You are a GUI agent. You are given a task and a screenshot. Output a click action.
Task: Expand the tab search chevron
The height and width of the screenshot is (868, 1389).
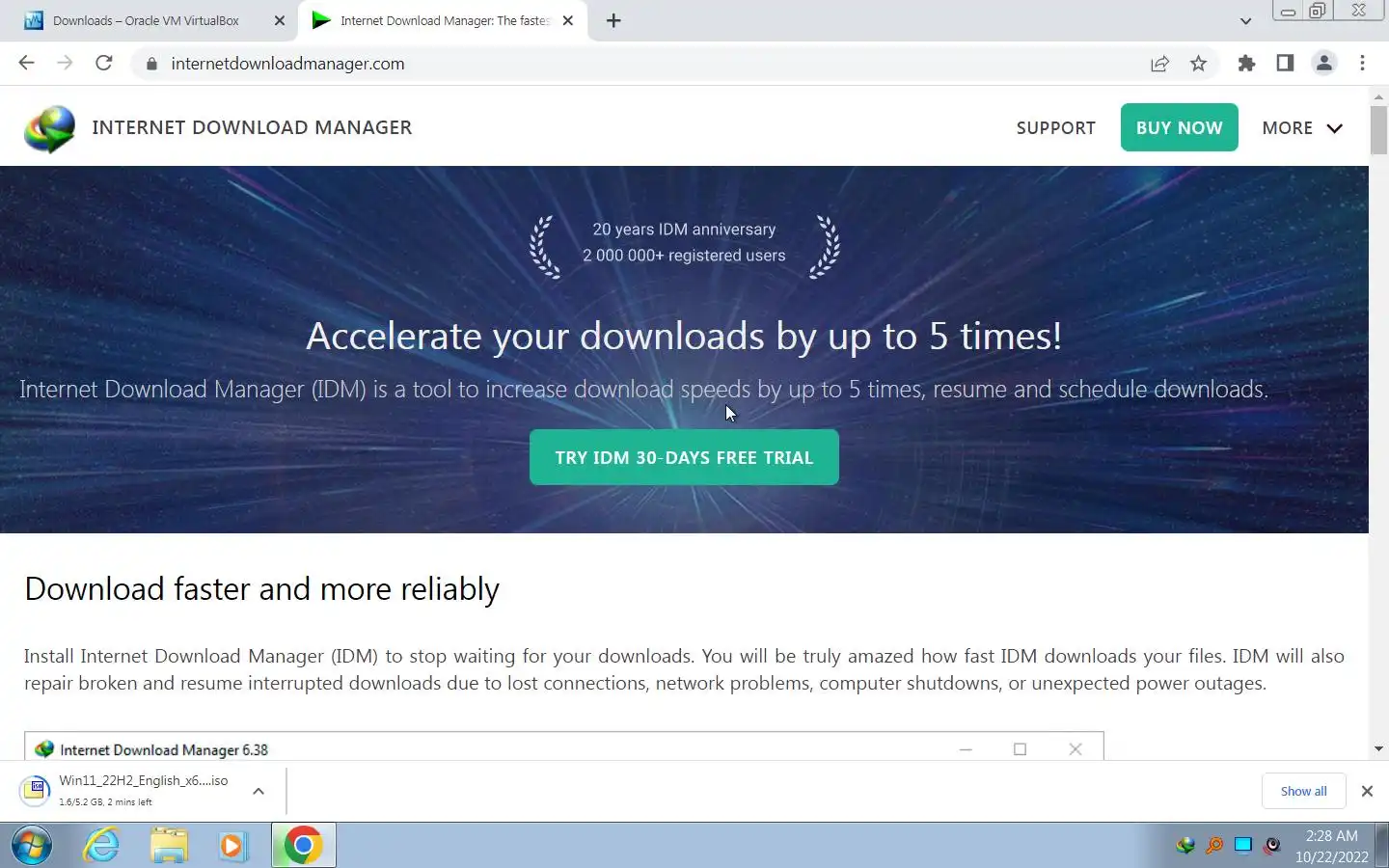pos(1245,20)
